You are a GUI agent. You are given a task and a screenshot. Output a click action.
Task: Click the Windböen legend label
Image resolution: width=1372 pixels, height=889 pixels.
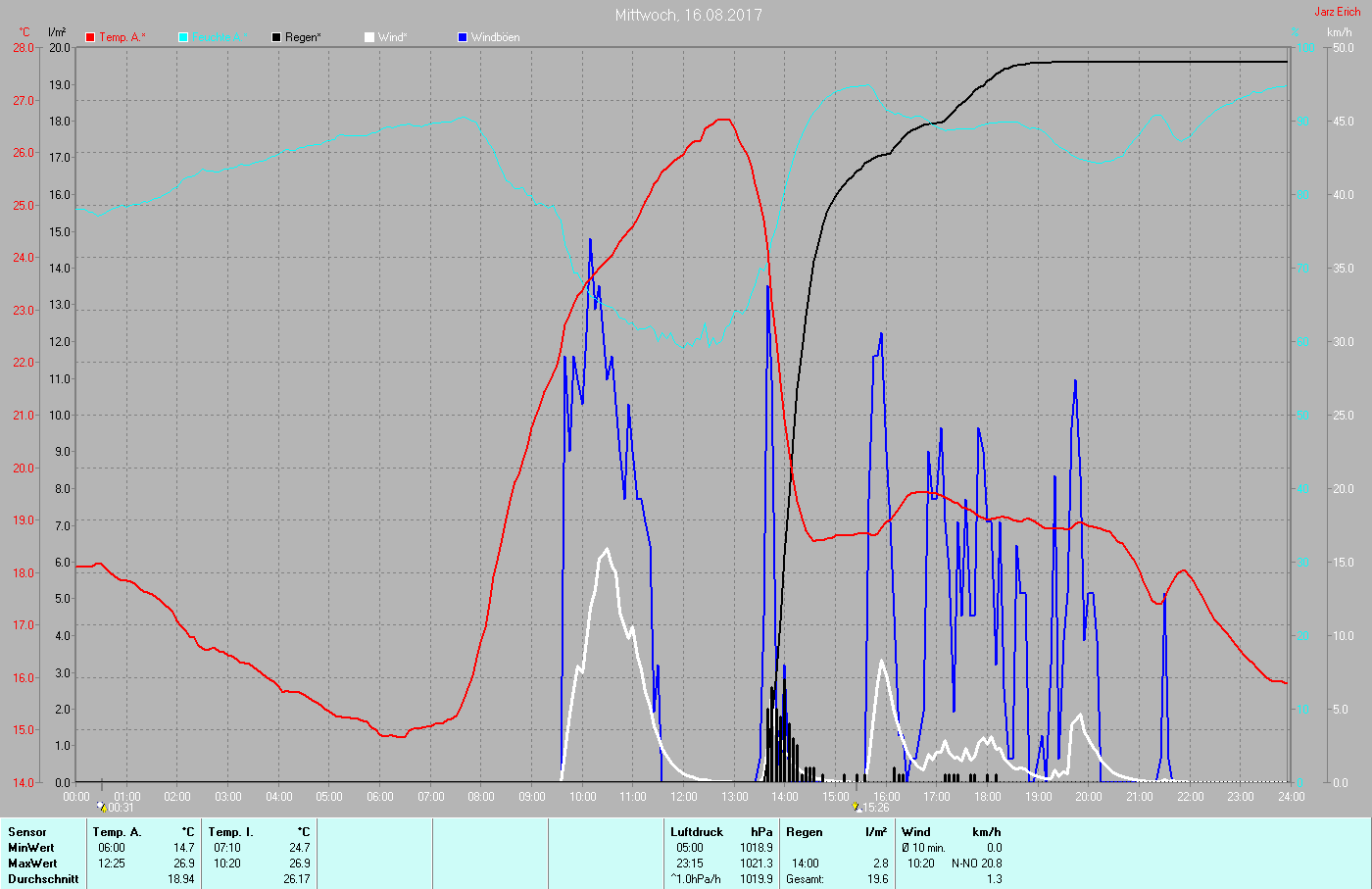[495, 37]
